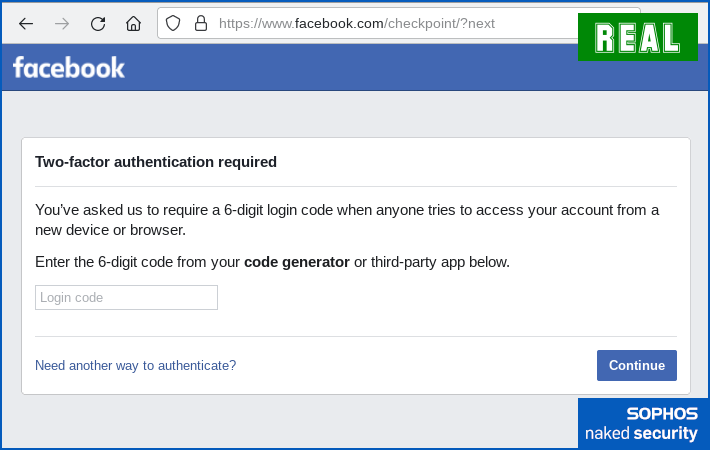Click the empty blue Facebook header bar
This screenshot has height=450, width=710.
(x=350, y=68)
